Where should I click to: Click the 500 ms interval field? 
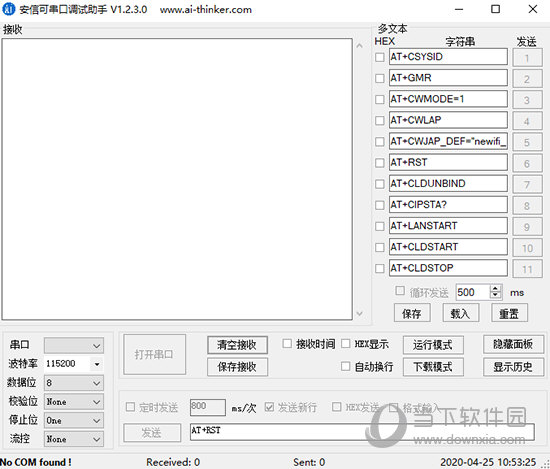pyautogui.click(x=472, y=292)
